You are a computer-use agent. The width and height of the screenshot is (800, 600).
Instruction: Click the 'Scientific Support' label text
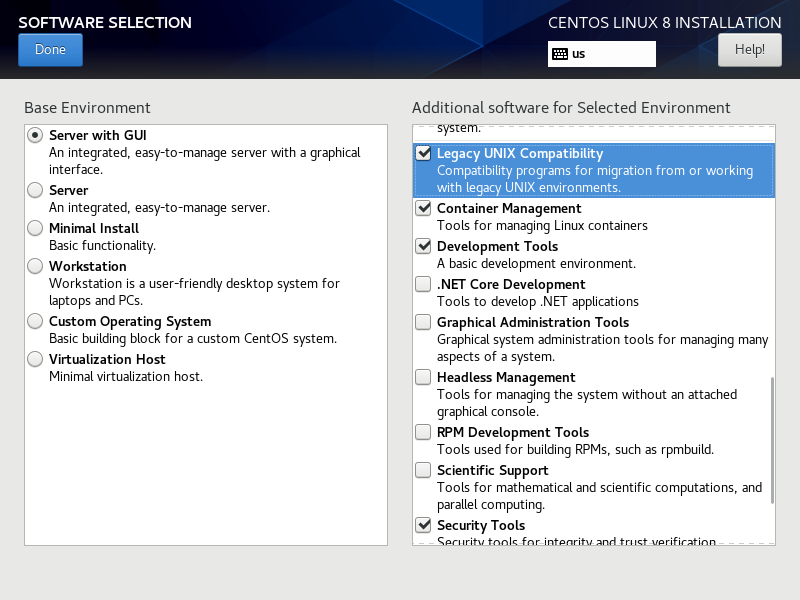[493, 470]
